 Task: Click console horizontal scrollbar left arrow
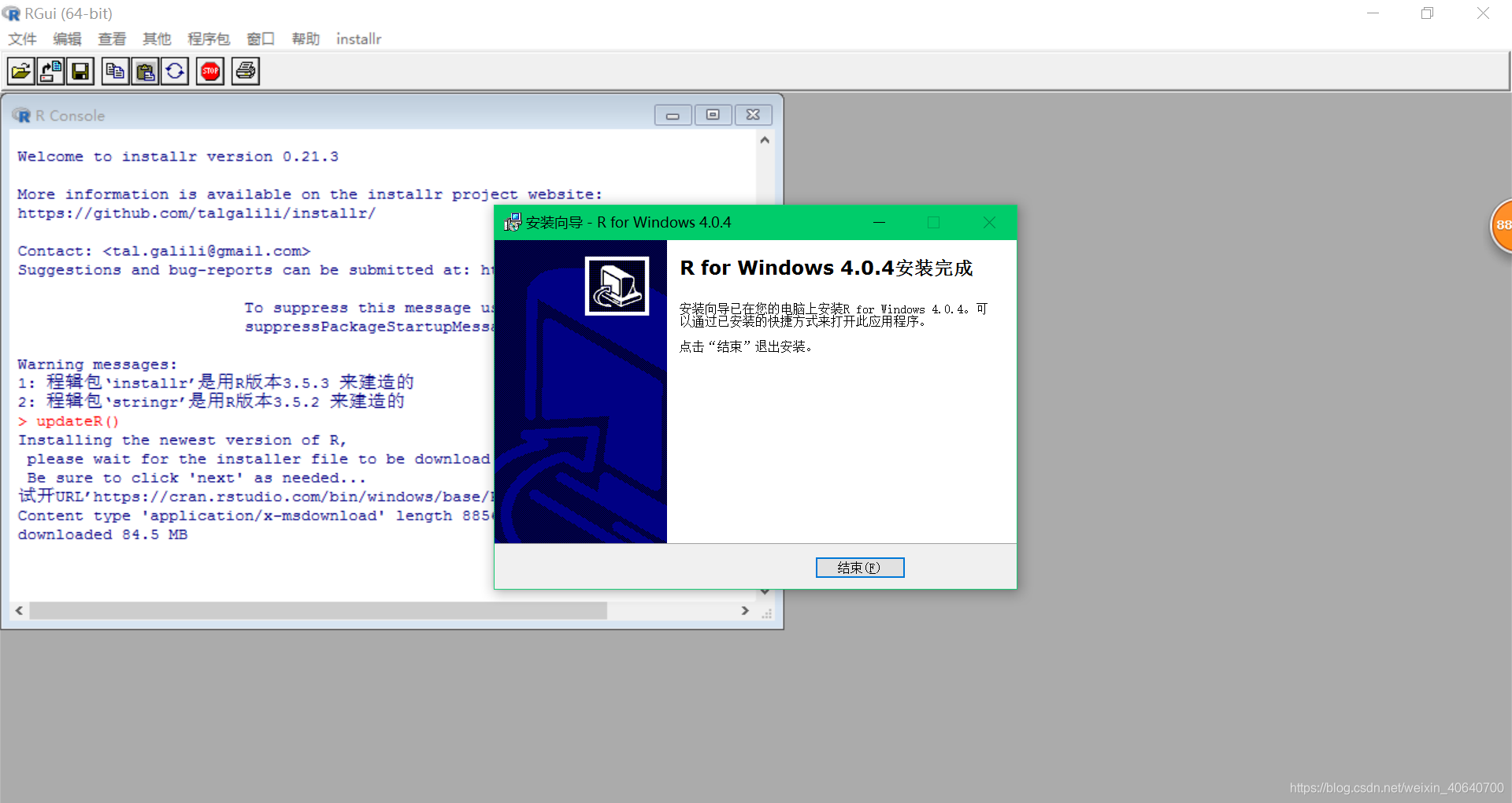point(19,611)
